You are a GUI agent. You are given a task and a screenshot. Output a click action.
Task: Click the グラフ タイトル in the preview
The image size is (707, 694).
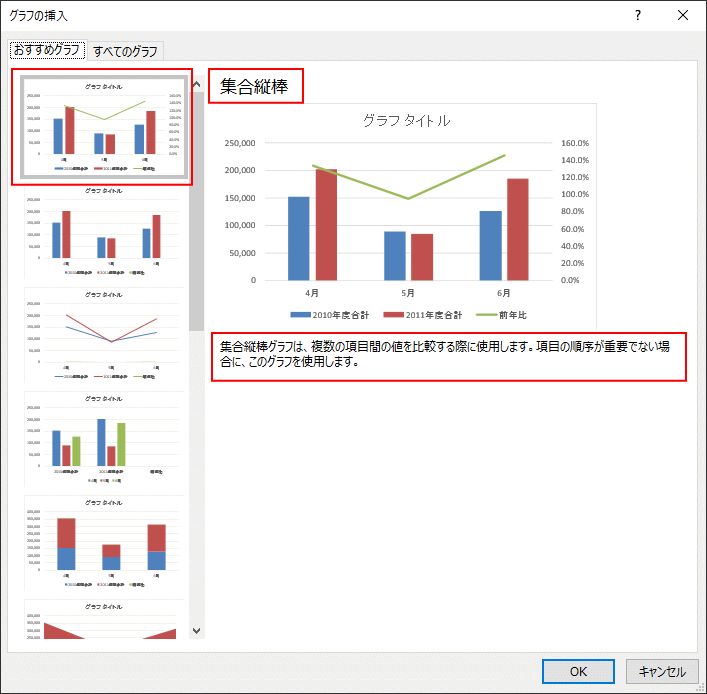[407, 120]
